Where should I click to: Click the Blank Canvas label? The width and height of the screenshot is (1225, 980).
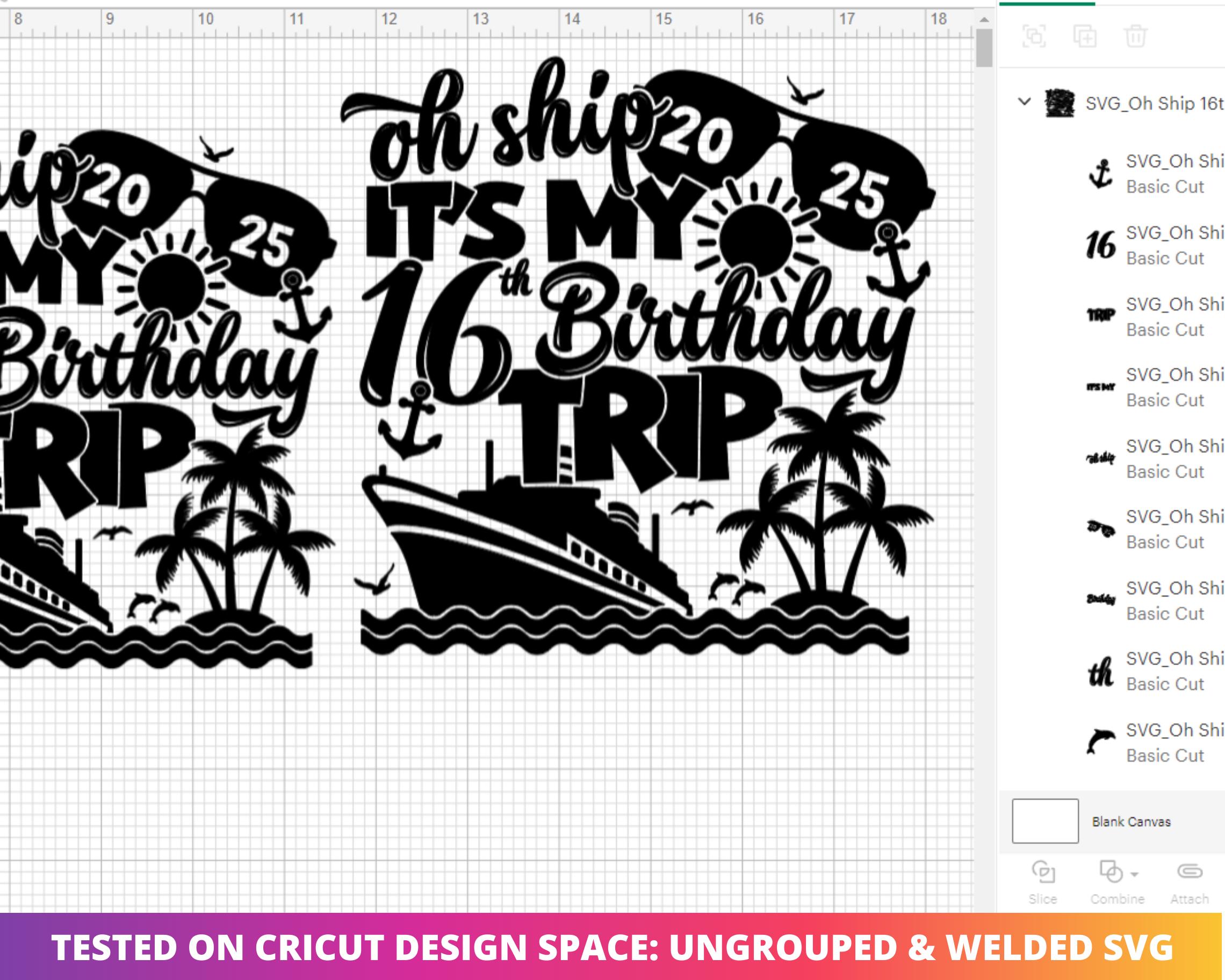[x=1132, y=822]
